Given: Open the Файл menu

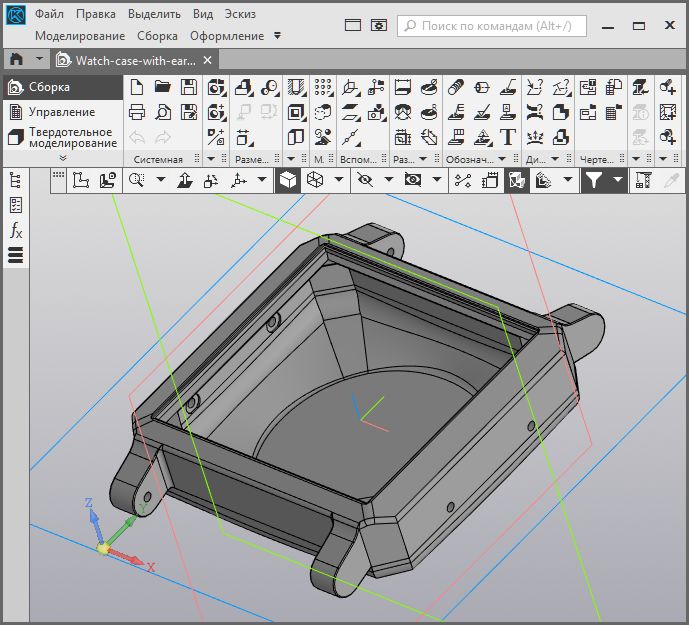Looking at the screenshot, I should point(49,14).
